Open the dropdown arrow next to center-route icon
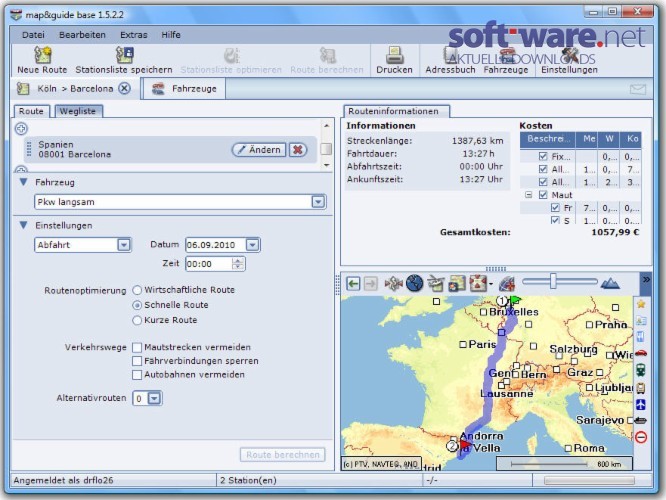 [x=491, y=284]
